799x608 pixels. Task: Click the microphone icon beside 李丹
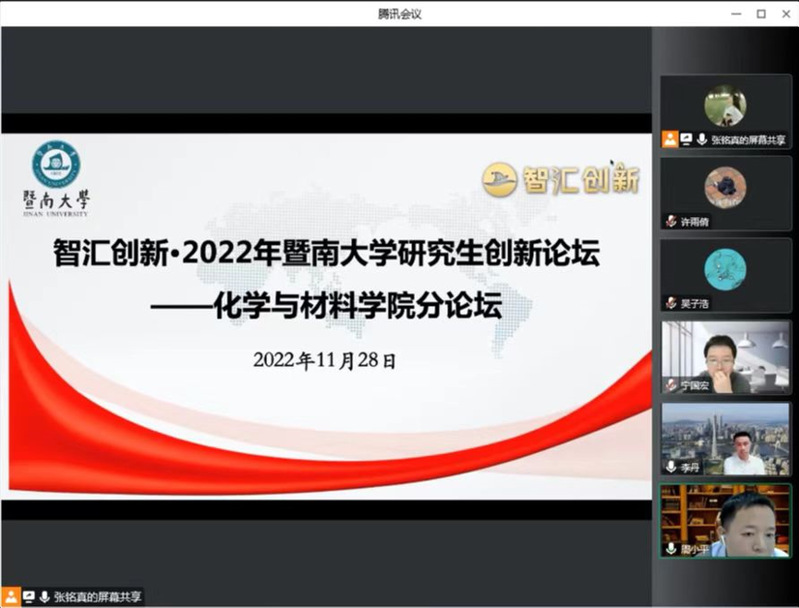click(x=671, y=467)
